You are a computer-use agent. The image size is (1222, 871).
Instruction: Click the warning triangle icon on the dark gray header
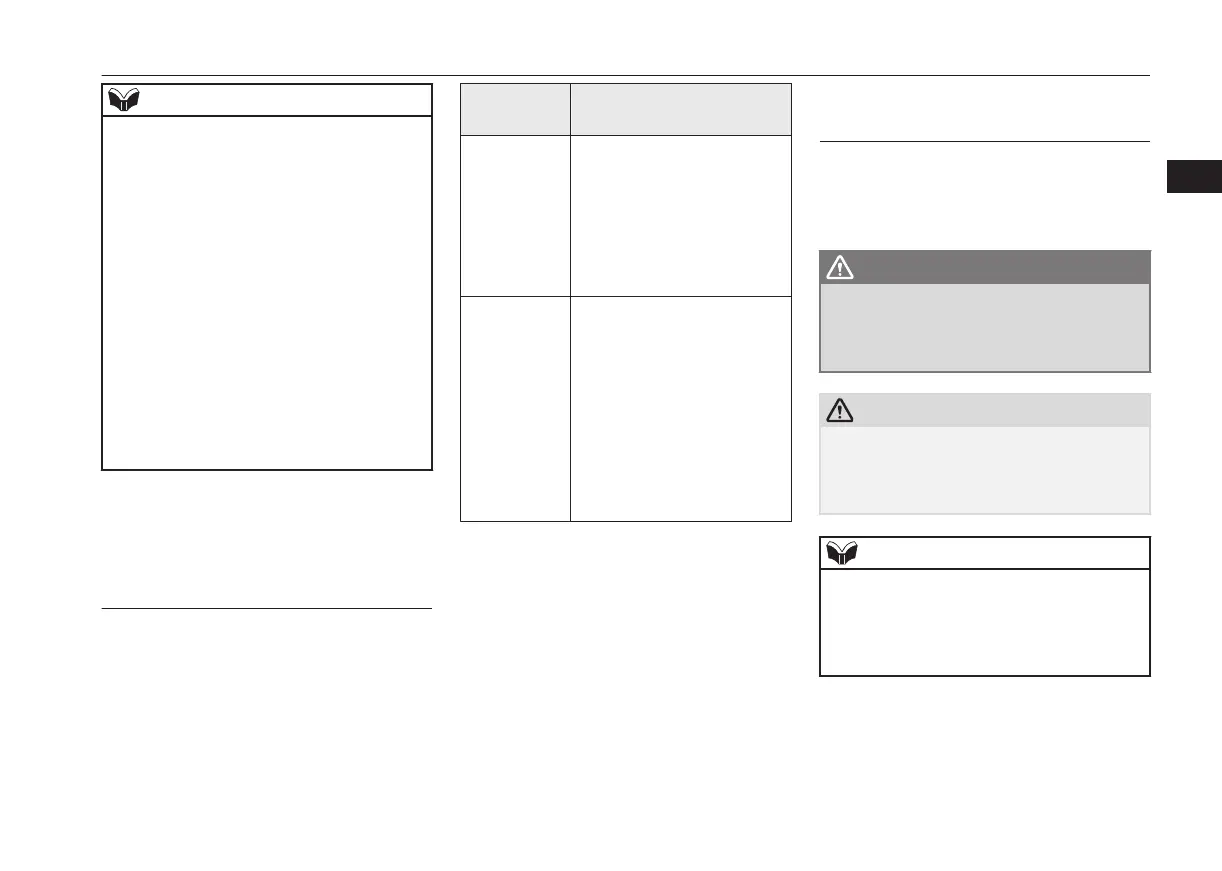coord(838,267)
